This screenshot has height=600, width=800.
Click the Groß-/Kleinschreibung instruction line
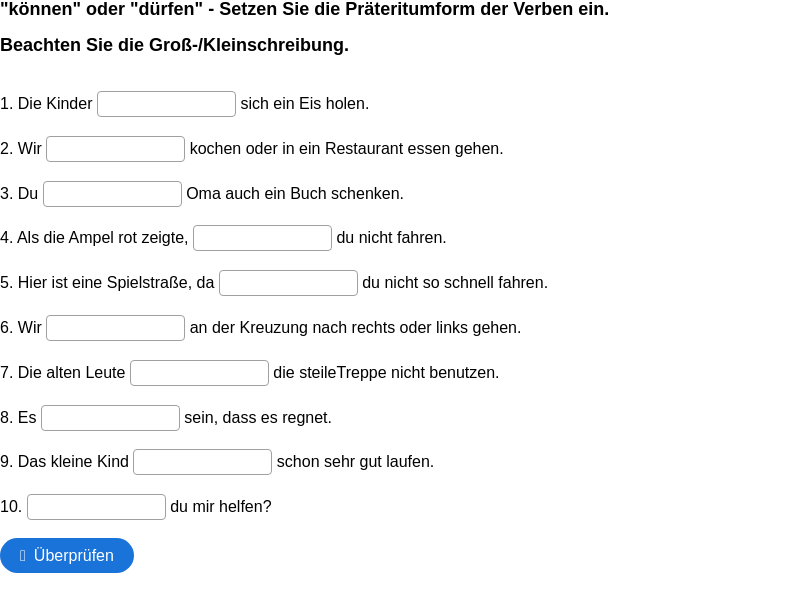[x=174, y=44]
